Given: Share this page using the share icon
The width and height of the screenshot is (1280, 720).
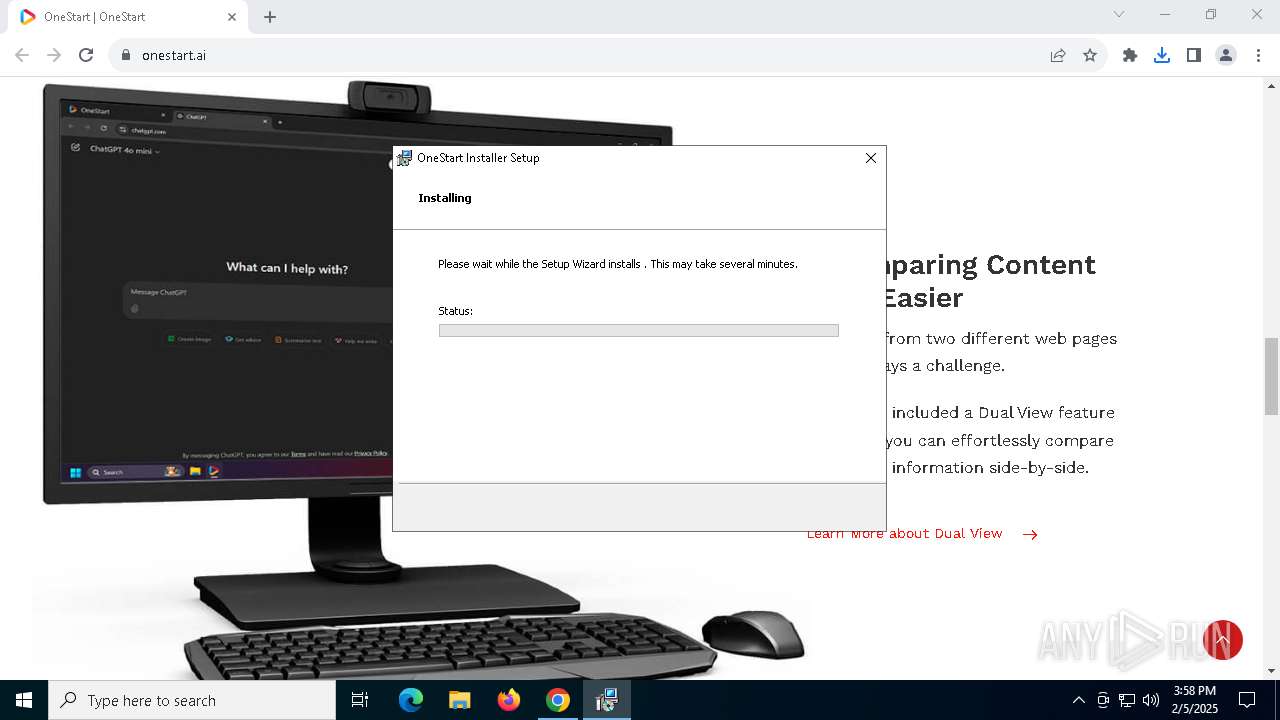Looking at the screenshot, I should point(1058,55).
